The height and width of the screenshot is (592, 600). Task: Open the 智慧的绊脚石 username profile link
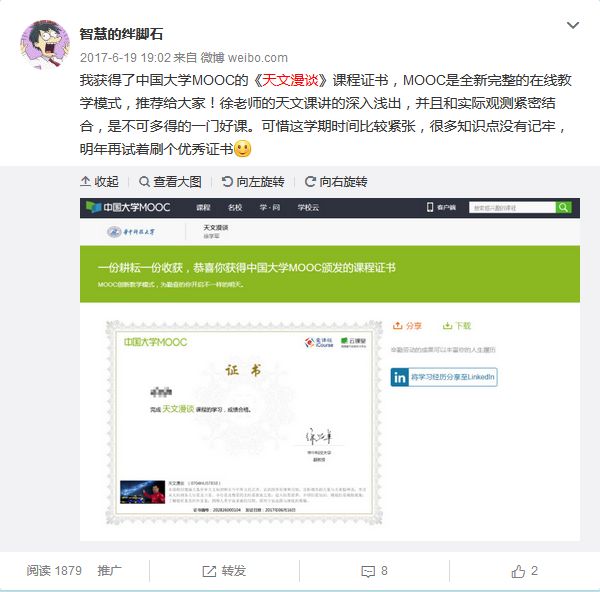click(121, 34)
